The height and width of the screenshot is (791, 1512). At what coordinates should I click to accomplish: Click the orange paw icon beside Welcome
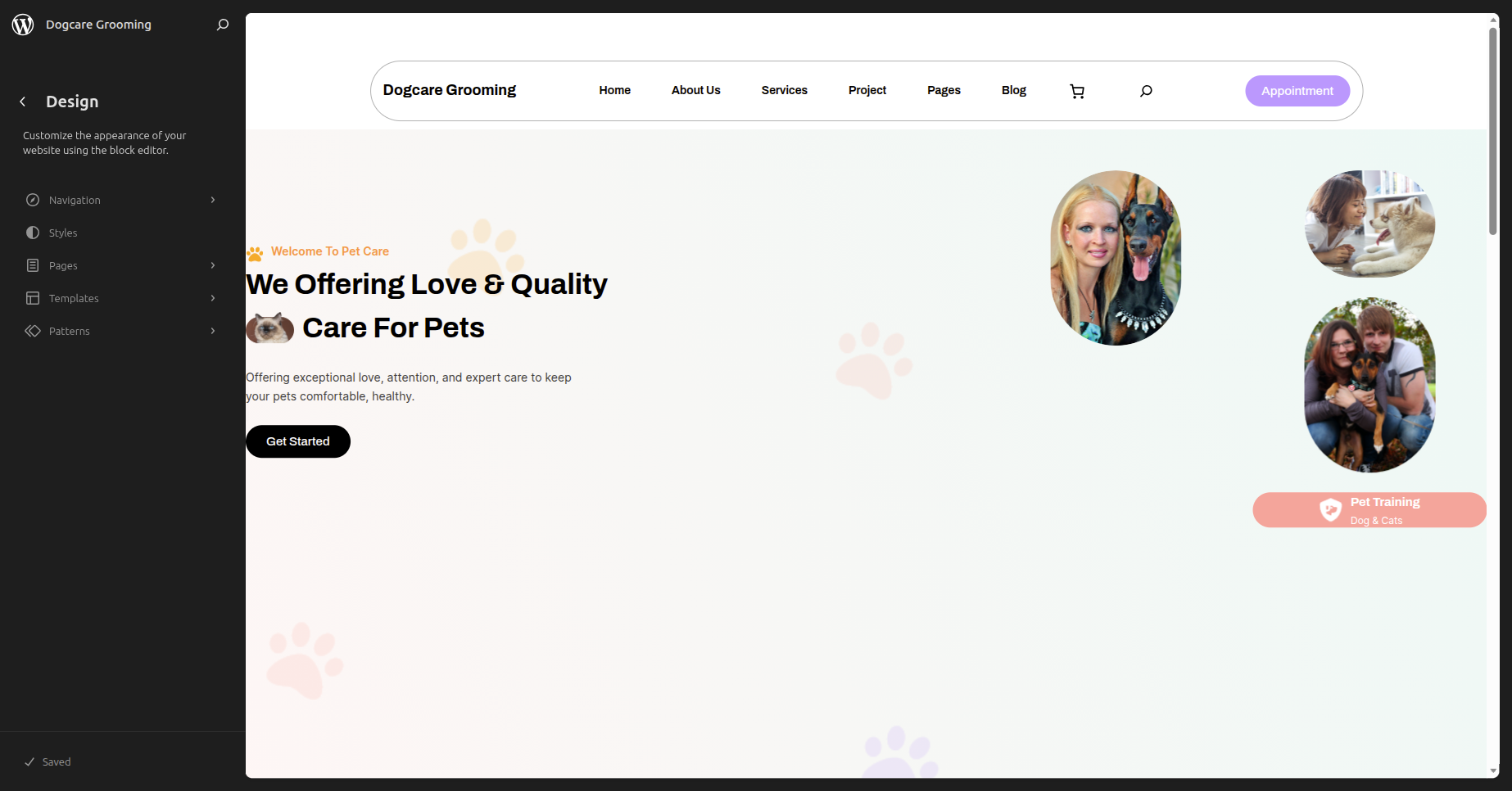(256, 254)
